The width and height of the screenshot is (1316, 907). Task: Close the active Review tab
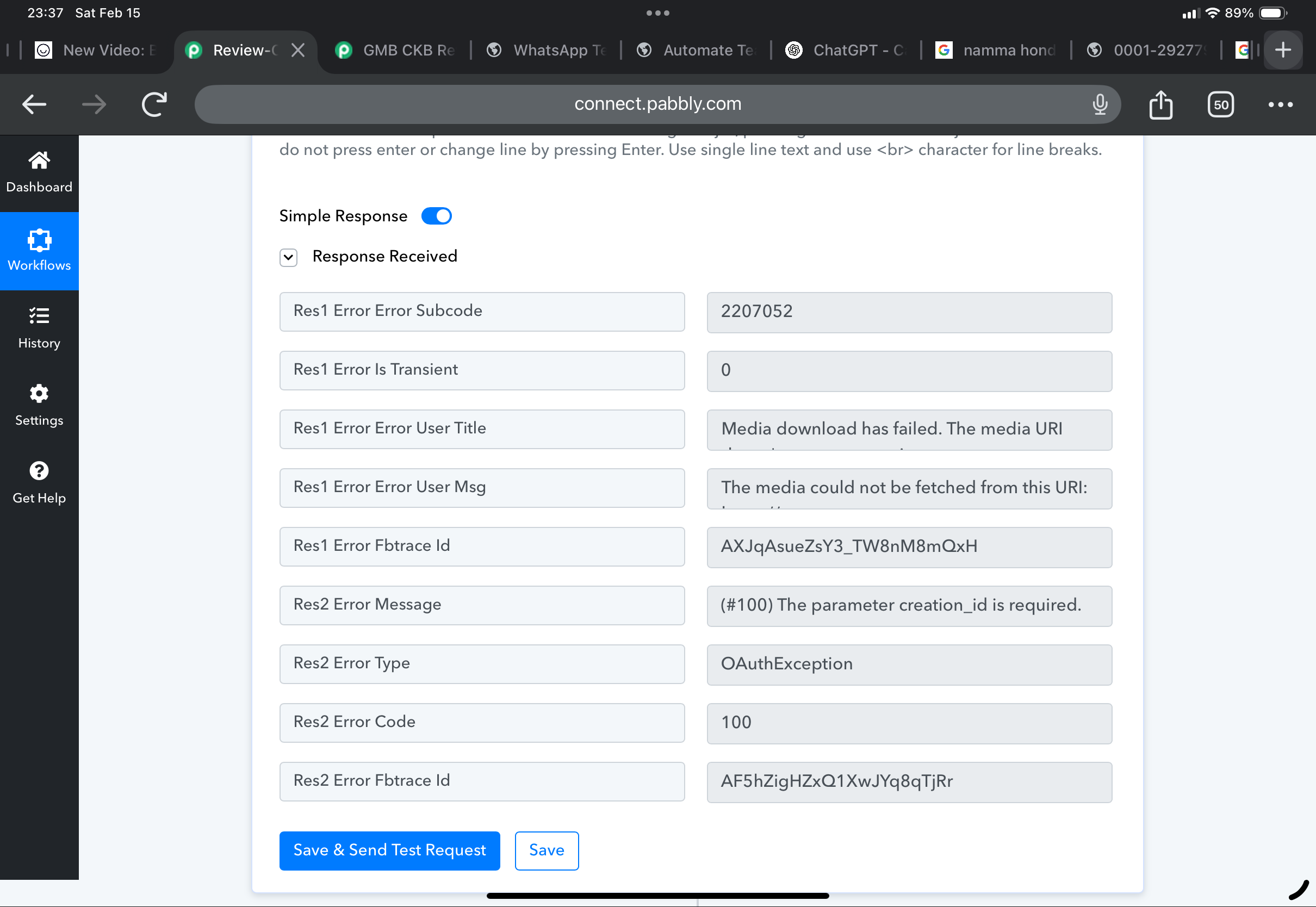point(298,51)
